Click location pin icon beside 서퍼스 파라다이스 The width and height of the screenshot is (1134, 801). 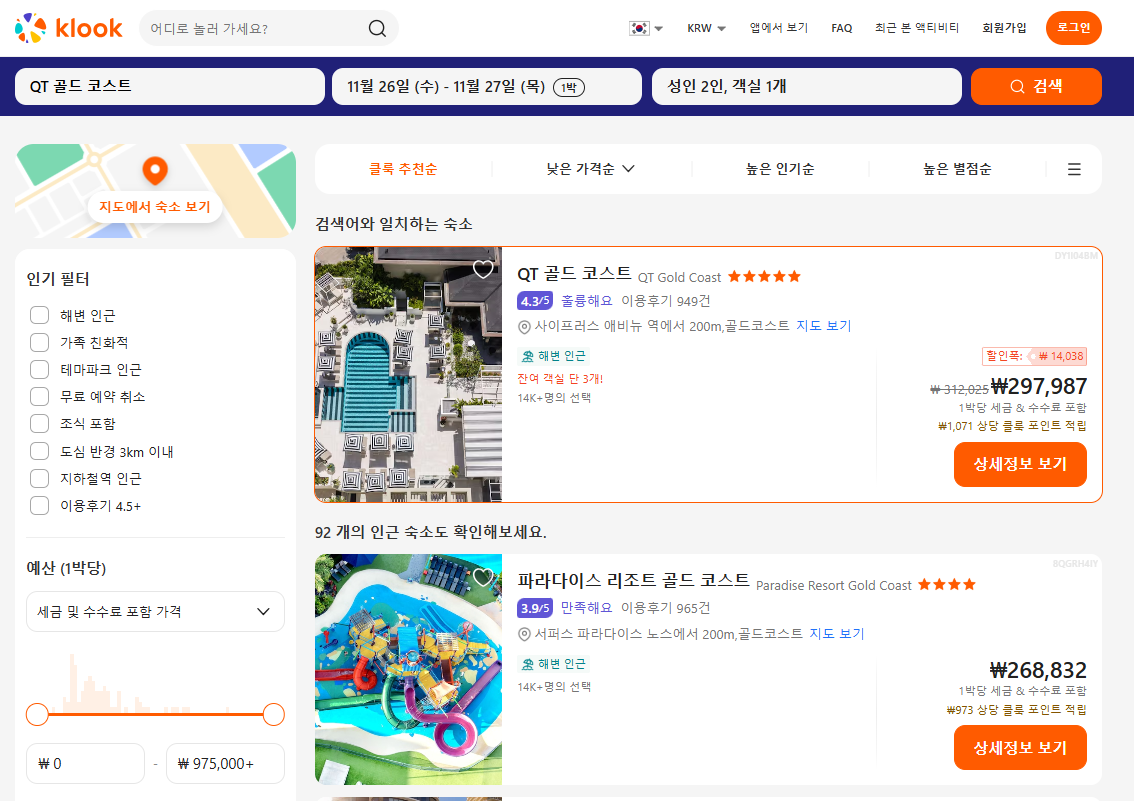tap(524, 635)
